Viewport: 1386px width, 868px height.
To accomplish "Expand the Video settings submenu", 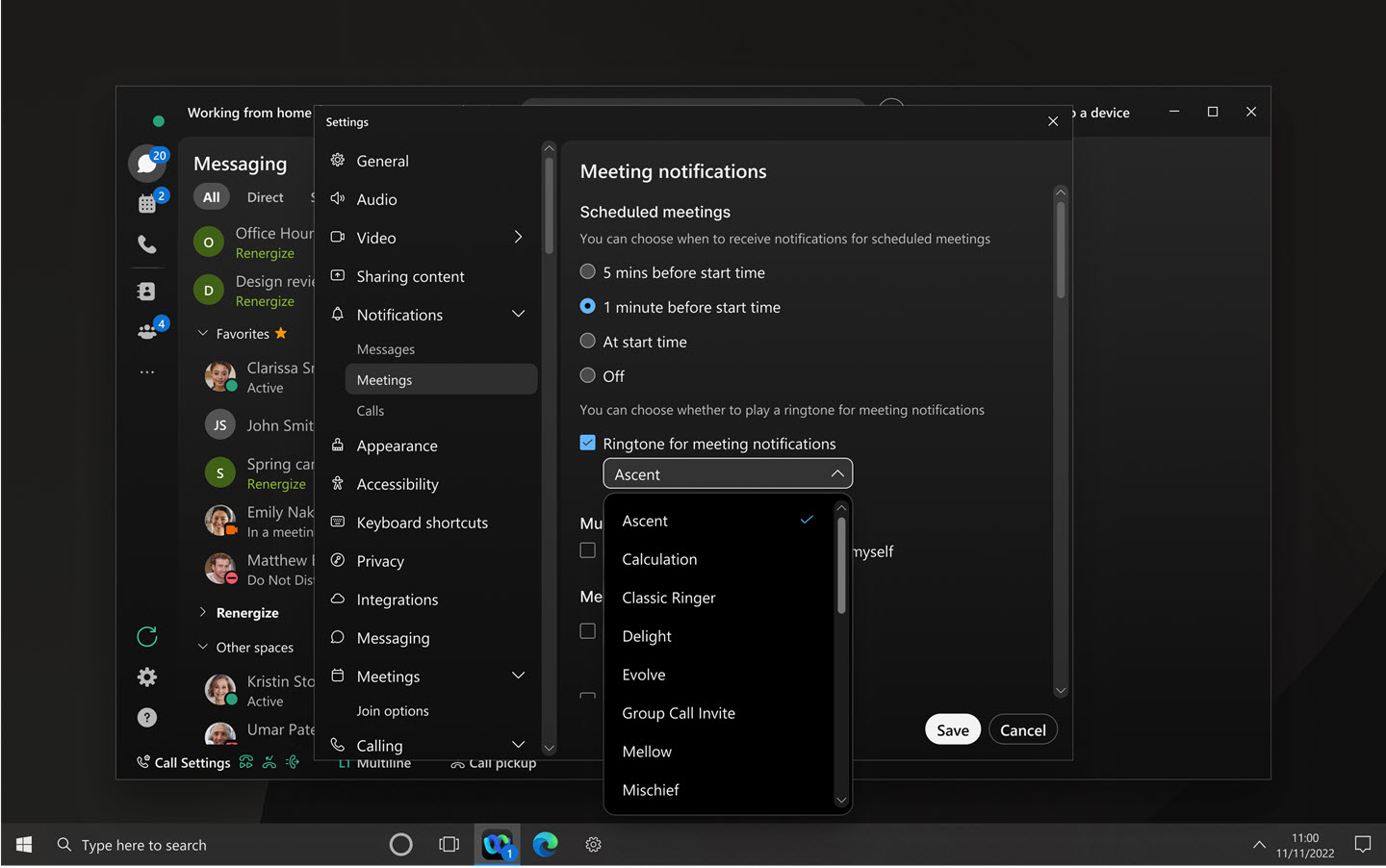I will coord(518,238).
